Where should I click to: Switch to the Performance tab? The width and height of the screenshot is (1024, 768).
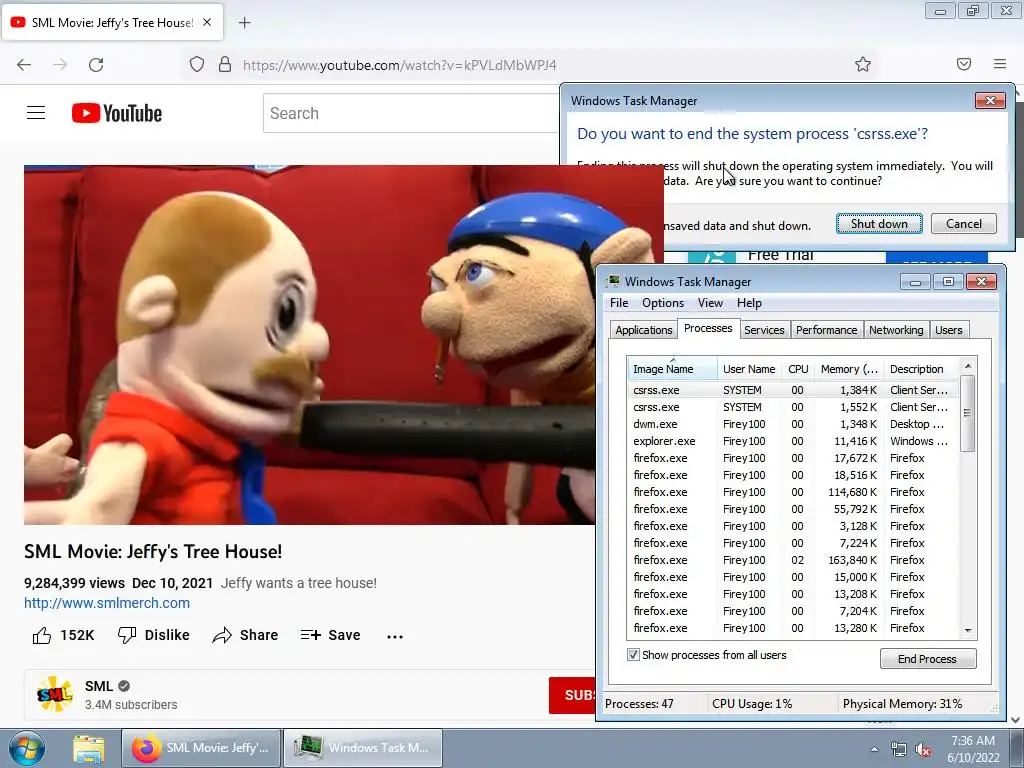[826, 330]
